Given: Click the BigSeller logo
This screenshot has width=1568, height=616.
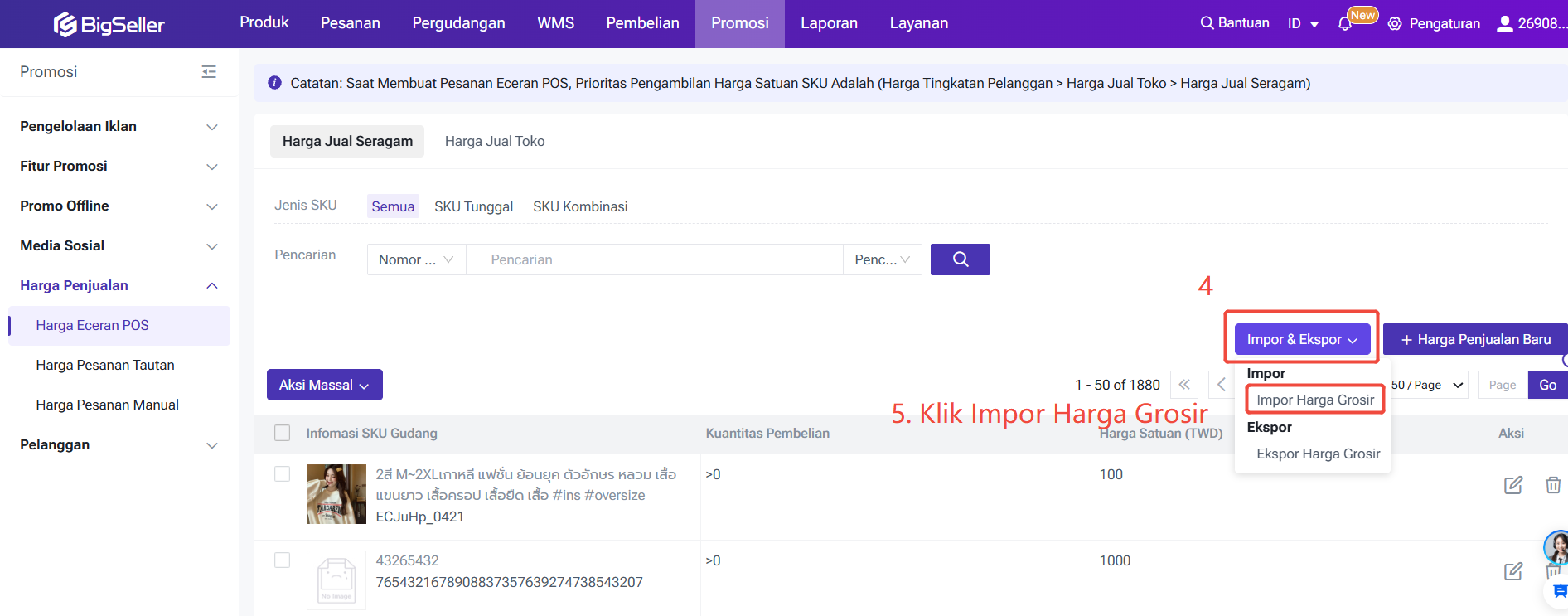Looking at the screenshot, I should click(x=109, y=24).
